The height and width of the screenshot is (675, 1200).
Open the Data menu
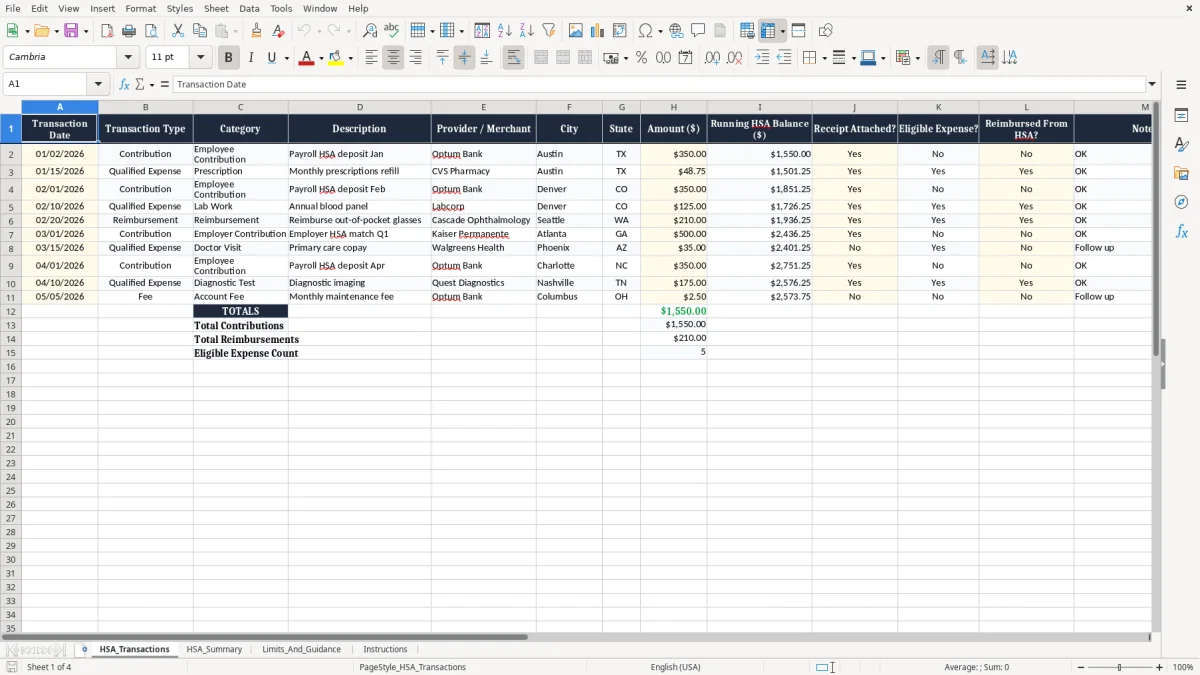249,8
